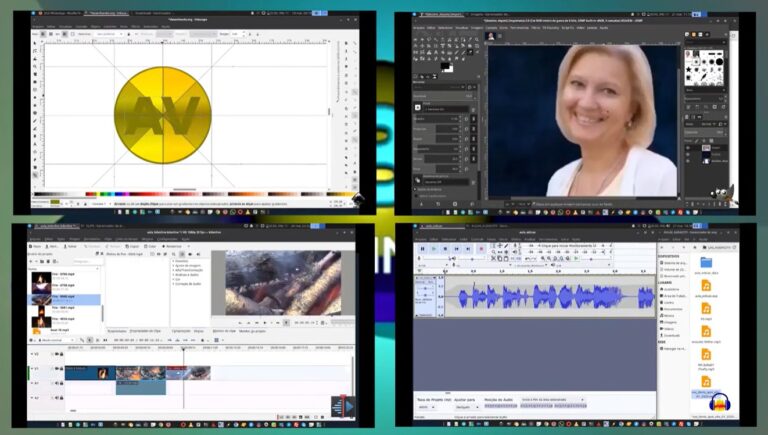Image resolution: width=768 pixels, height=435 pixels.
Task: Open Cores menu in the GIMP window
Action: click(x=504, y=28)
